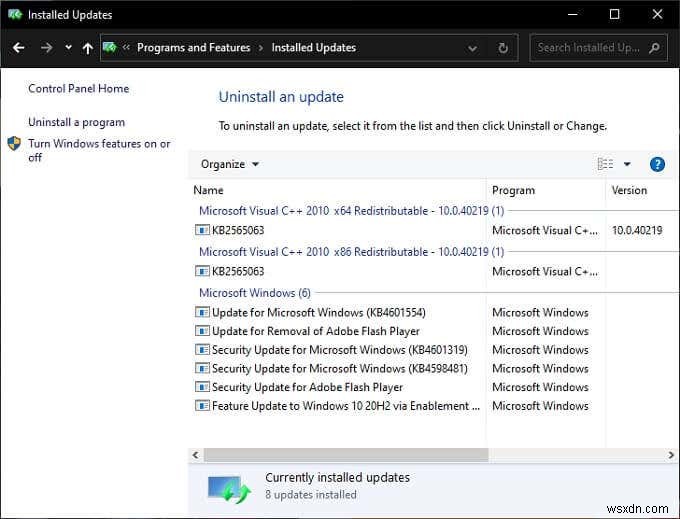The image size is (680, 519).
Task: Select Update for Microsoft Windows (KB4601554)
Action: pos(318,313)
